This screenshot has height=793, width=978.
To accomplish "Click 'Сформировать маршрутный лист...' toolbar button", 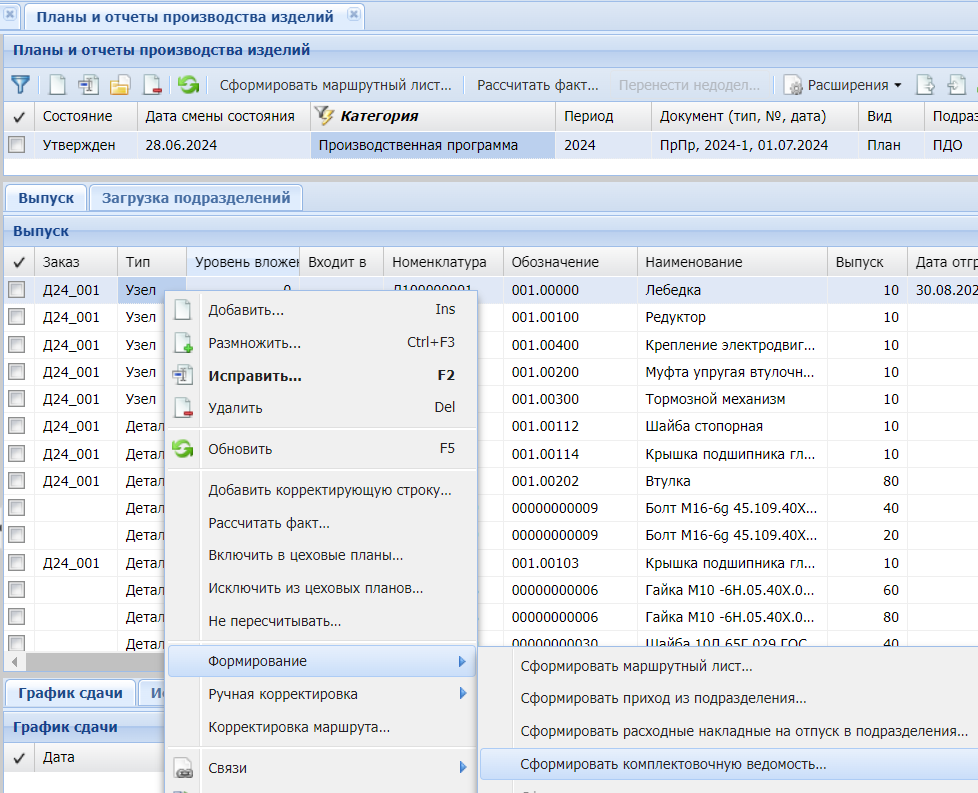I will pyautogui.click(x=336, y=85).
